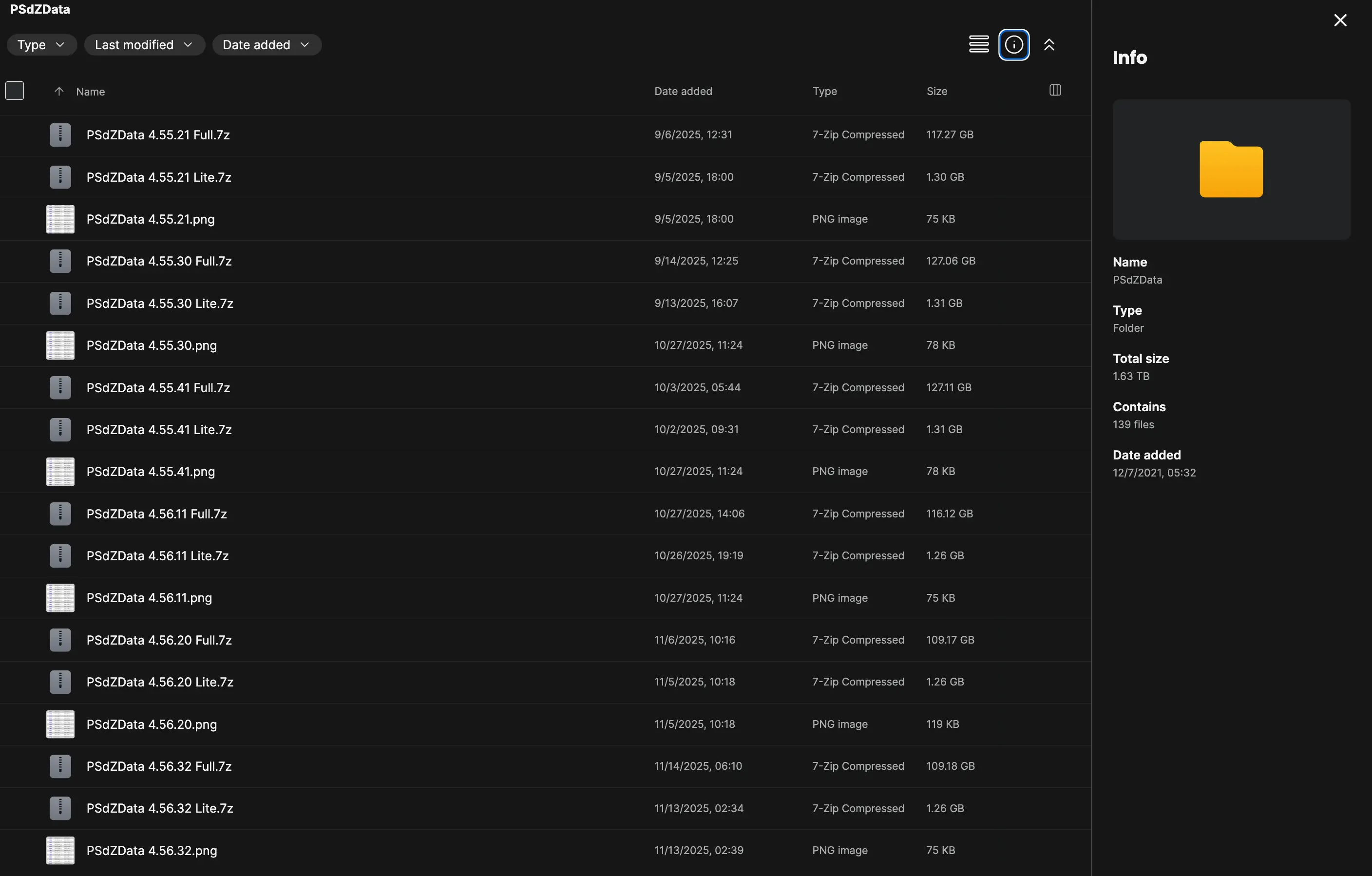
Task: Click the archive icon next to PSdZData 4.56.20 Lite.7z
Action: click(x=59, y=682)
